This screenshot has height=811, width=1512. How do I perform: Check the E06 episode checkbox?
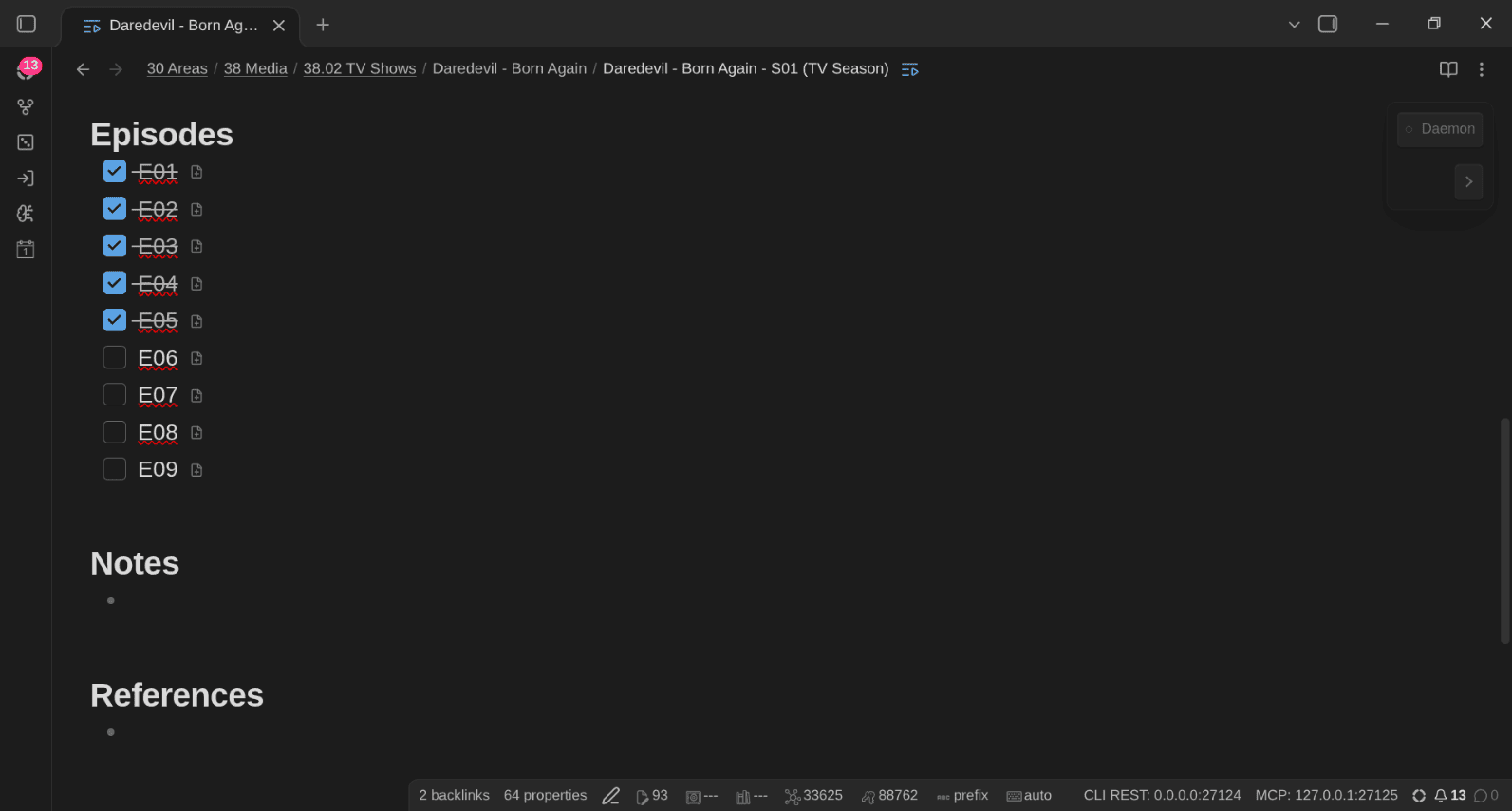pyautogui.click(x=115, y=357)
